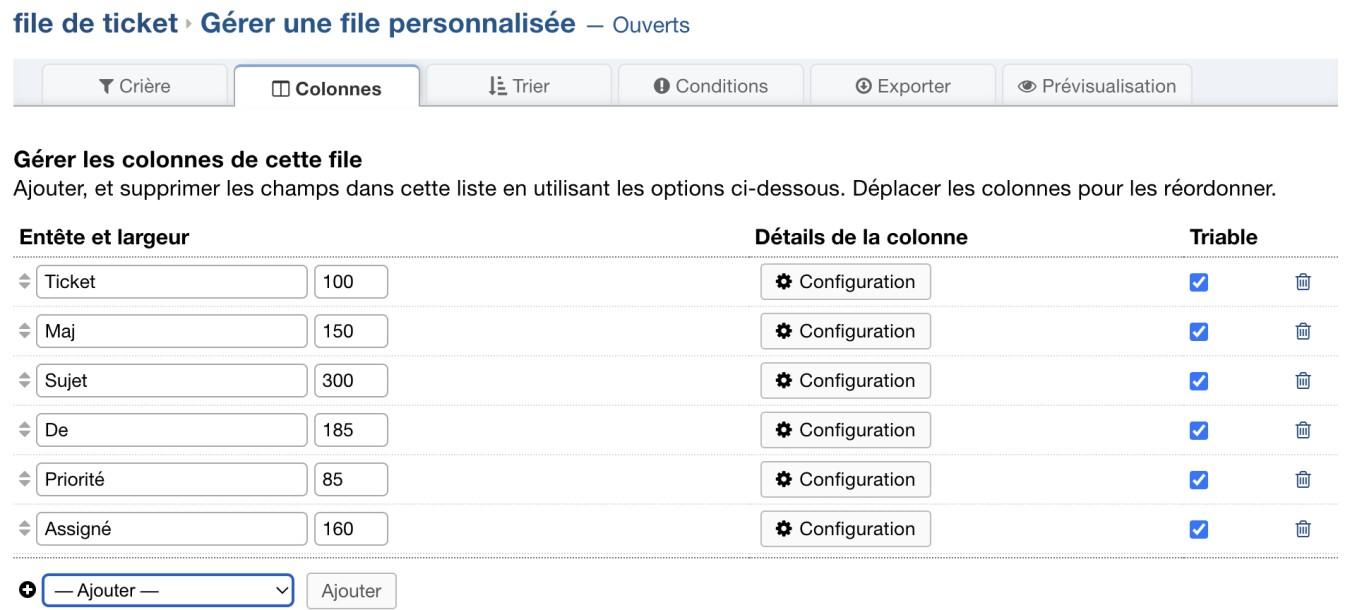
Task: Delete the Priorité column via trash icon
Action: (1303, 480)
